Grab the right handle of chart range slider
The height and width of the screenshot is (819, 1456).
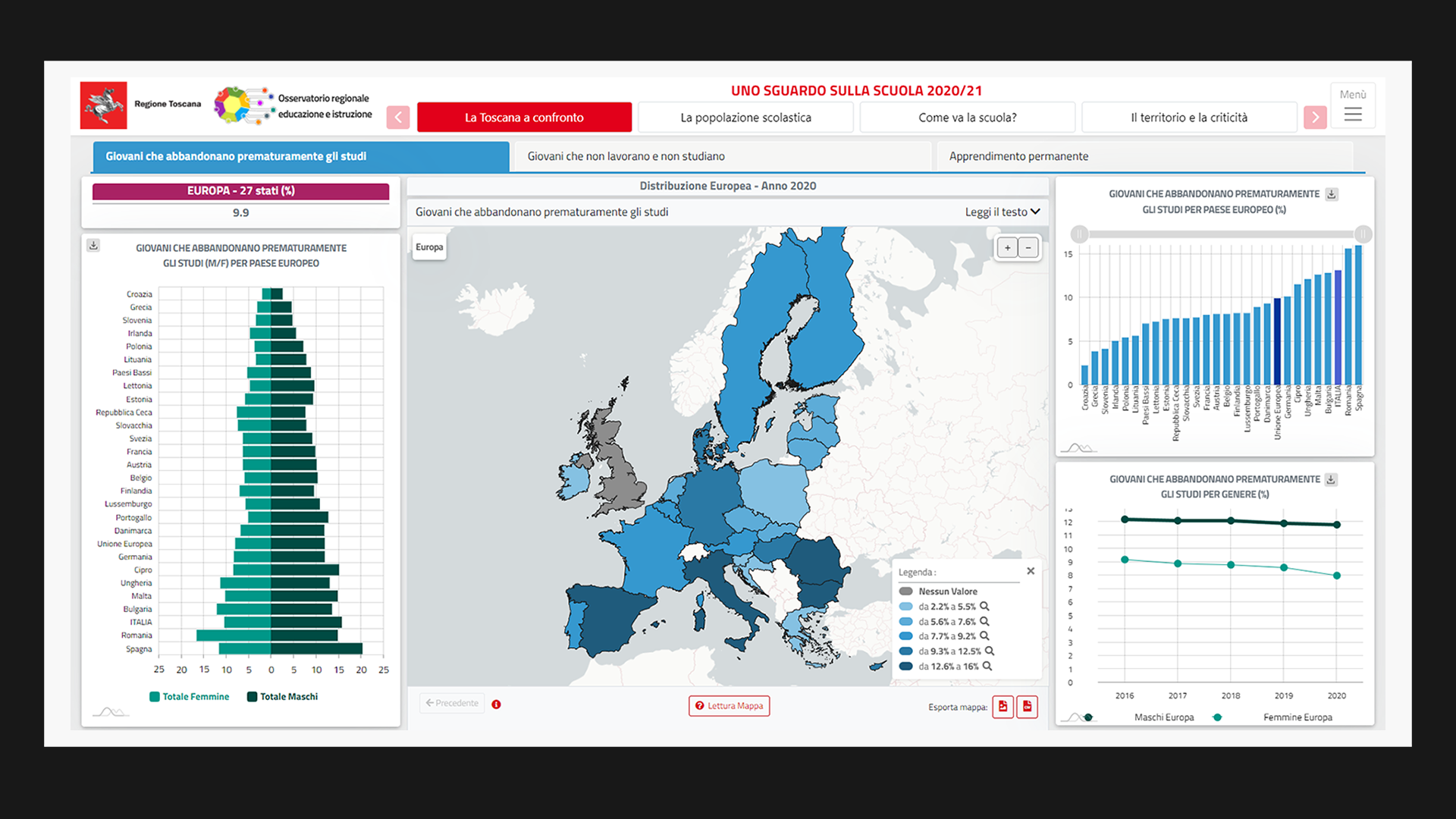click(1363, 234)
